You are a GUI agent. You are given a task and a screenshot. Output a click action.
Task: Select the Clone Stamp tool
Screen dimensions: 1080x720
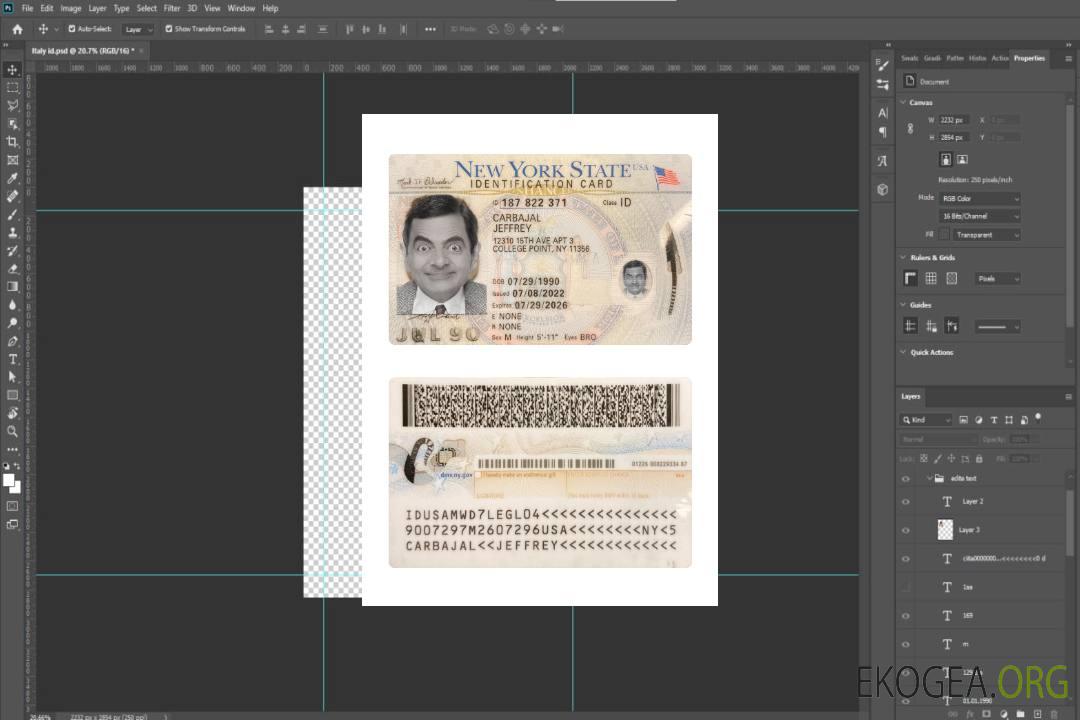[x=12, y=233]
